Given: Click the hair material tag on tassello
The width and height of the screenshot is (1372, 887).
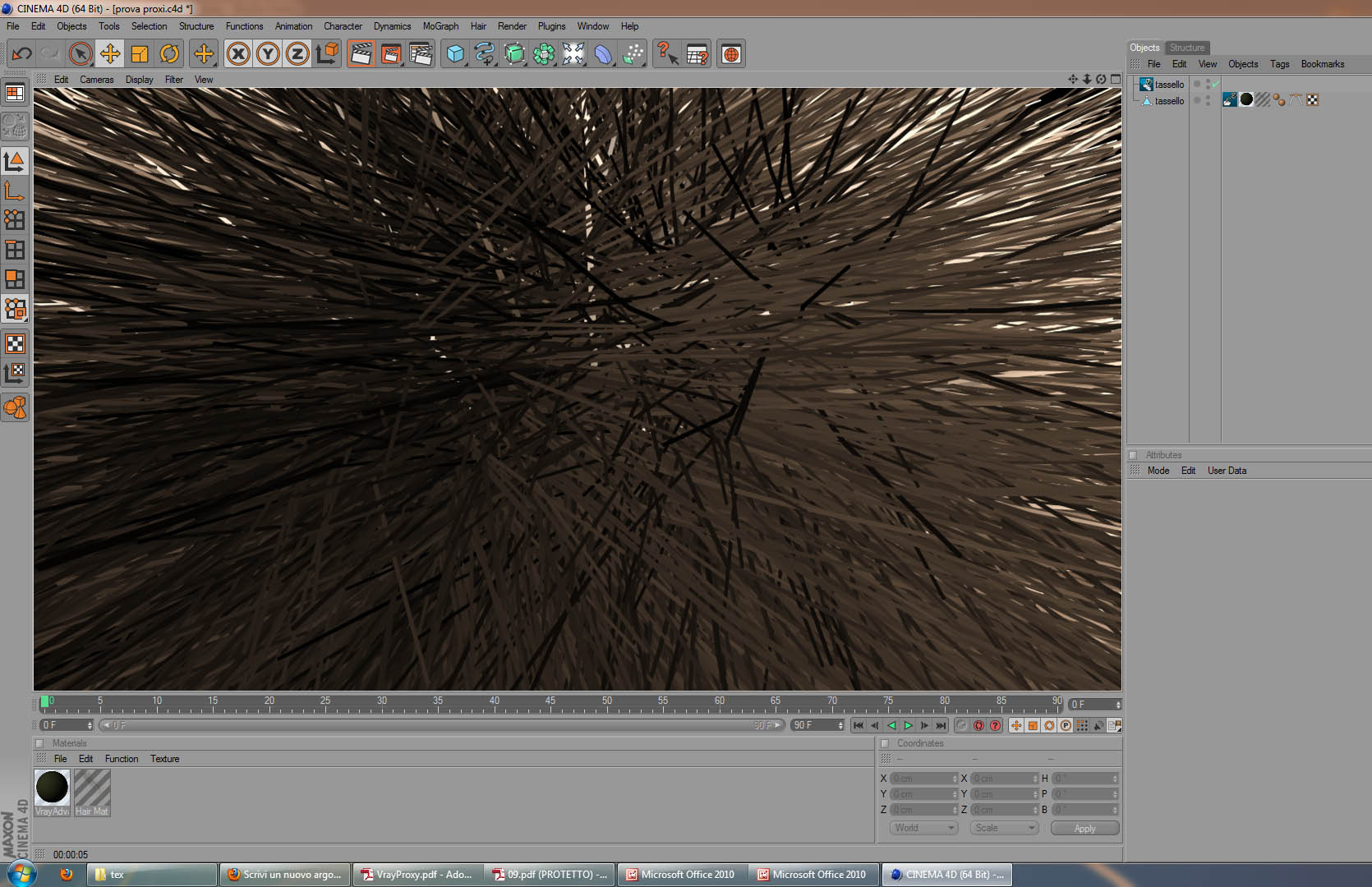Looking at the screenshot, I should pos(1263,100).
